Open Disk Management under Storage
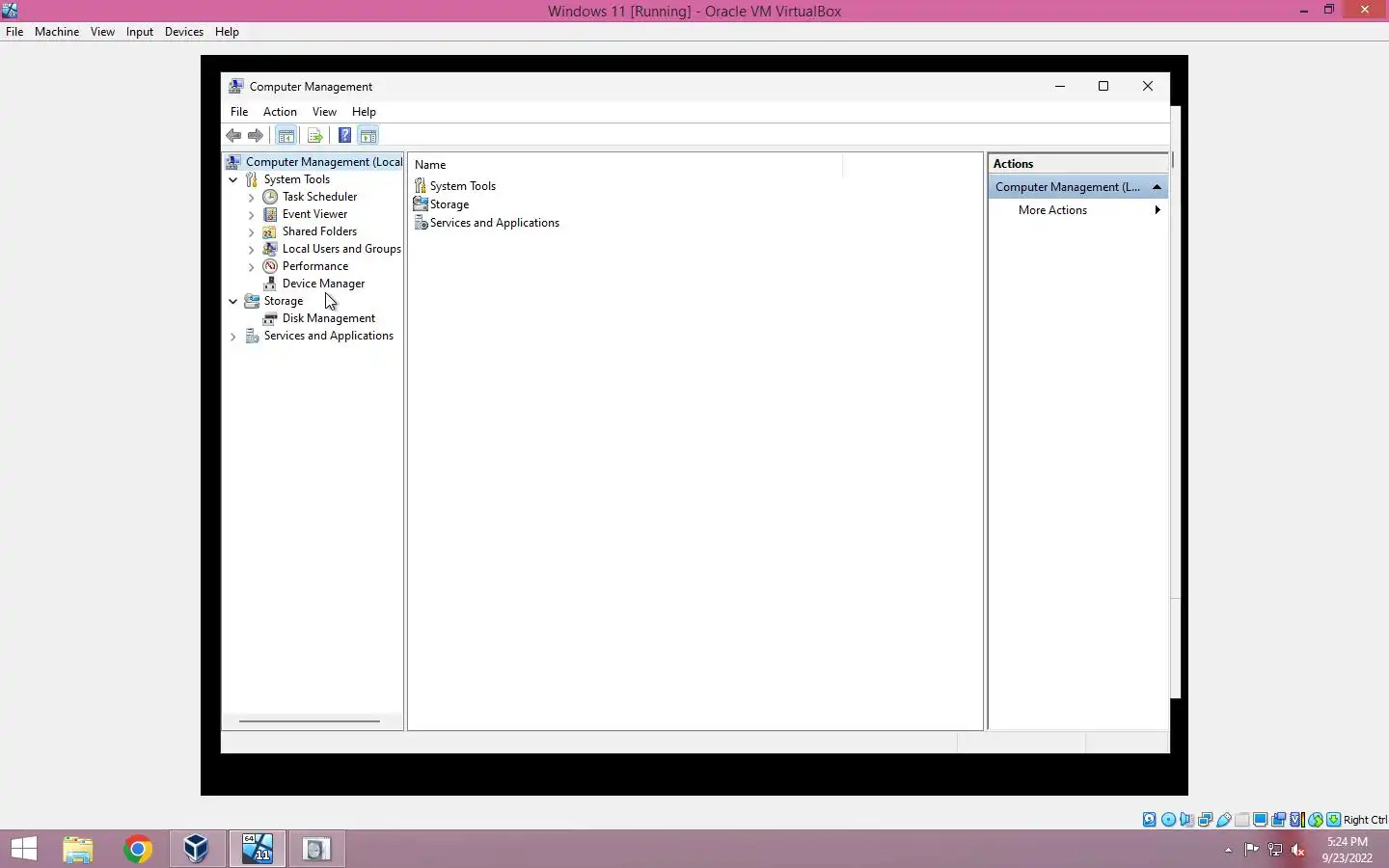 pos(328,318)
